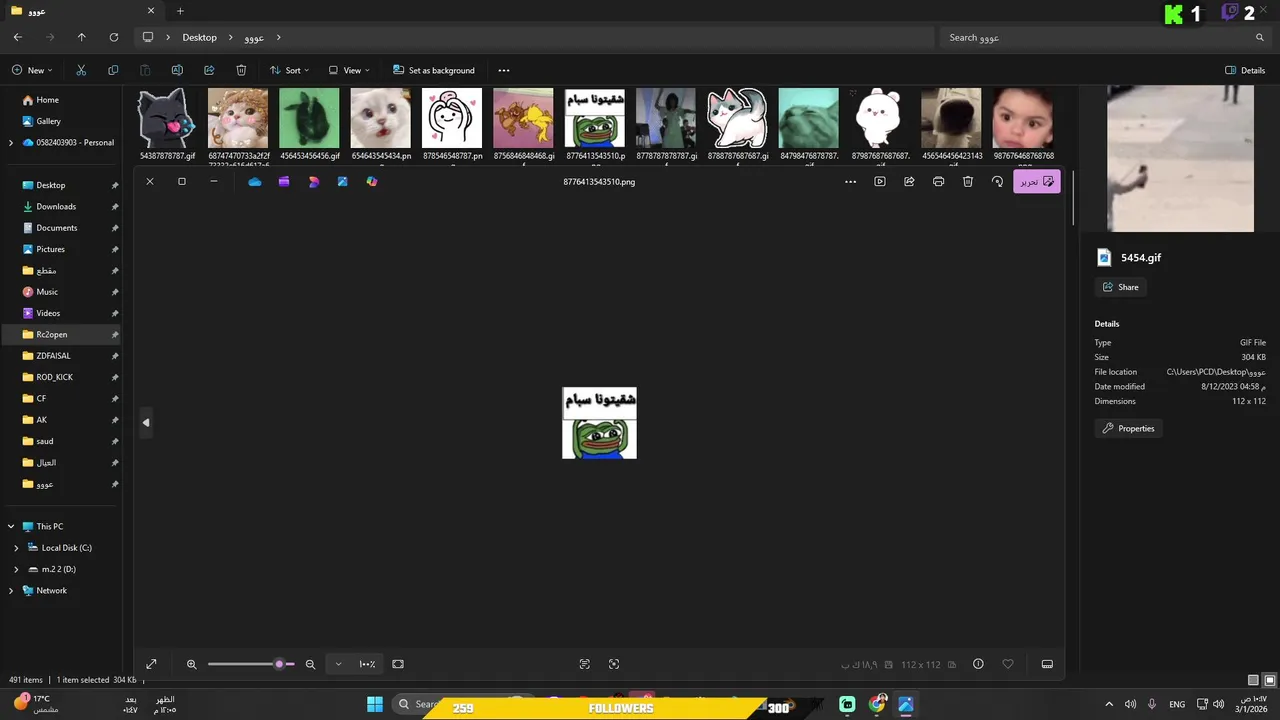Image resolution: width=1280 pixels, height=720 pixels.
Task: Switch to large thumbnails view layout icon
Action: coord(1270,680)
